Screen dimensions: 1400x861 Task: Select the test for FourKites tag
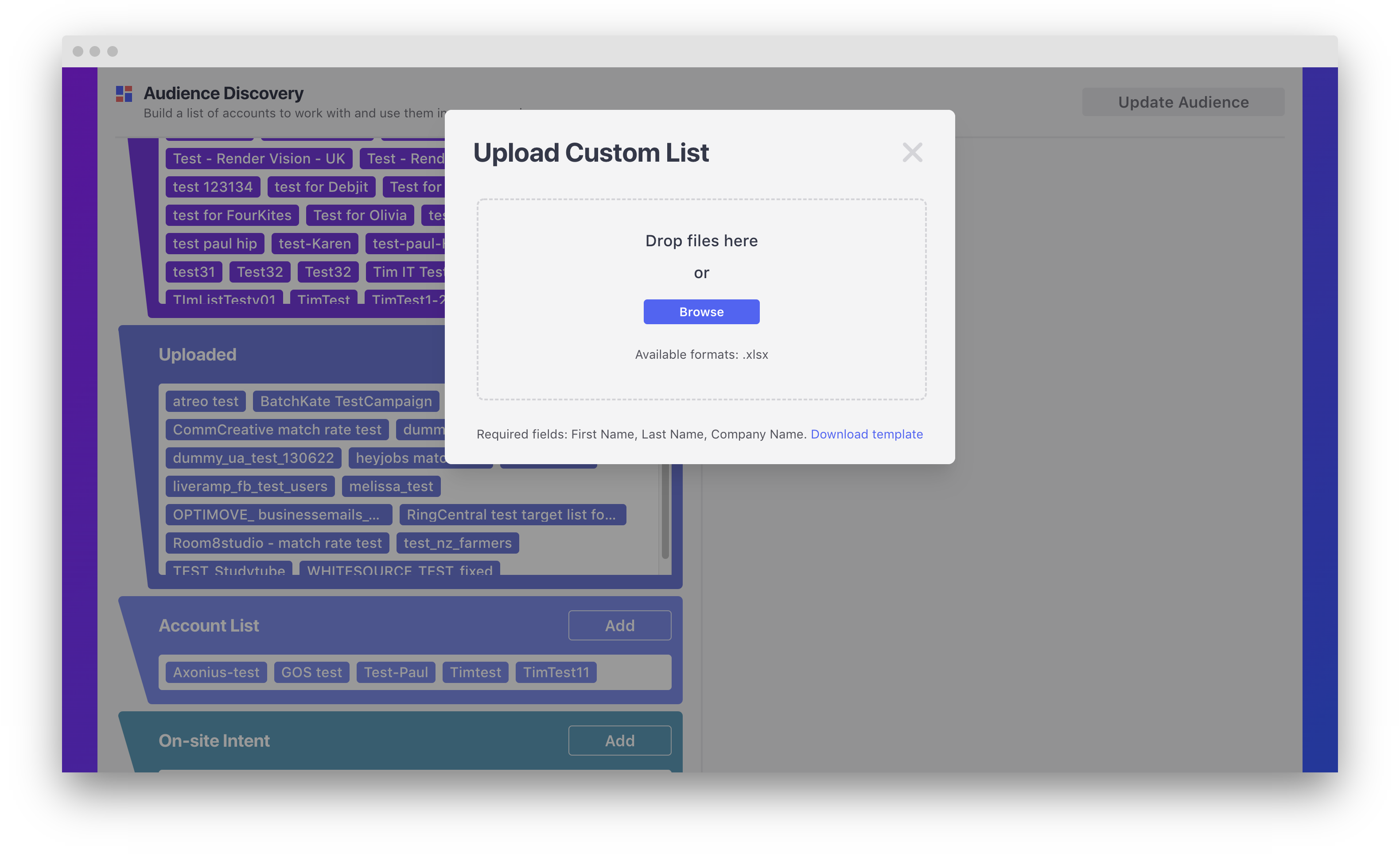tap(232, 215)
